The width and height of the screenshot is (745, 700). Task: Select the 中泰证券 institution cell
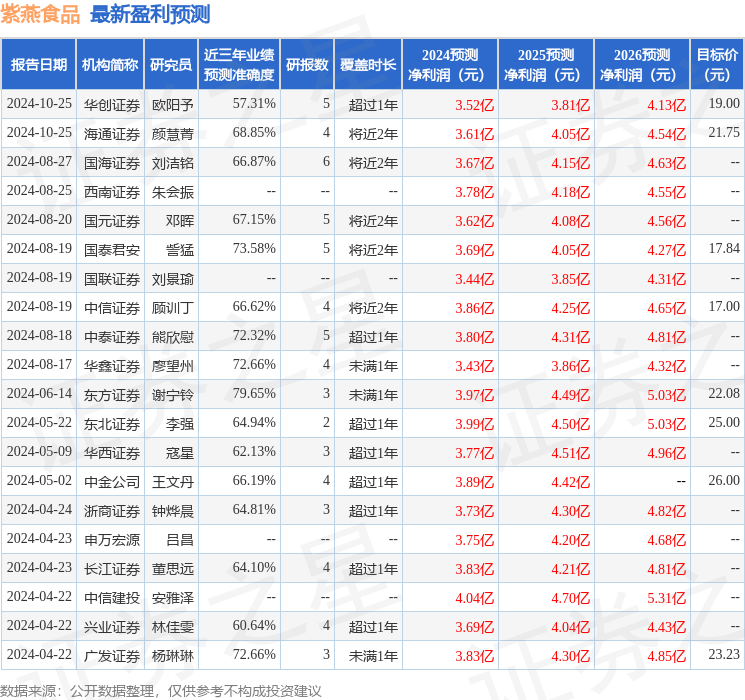[x=112, y=337]
